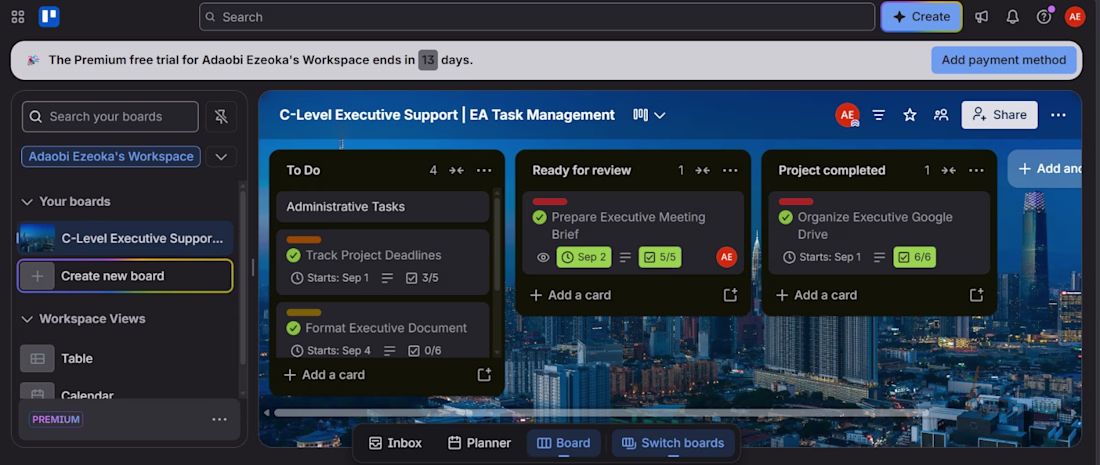Open the Table workspace view
Viewport: 1100px width, 465px height.
tap(126, 358)
